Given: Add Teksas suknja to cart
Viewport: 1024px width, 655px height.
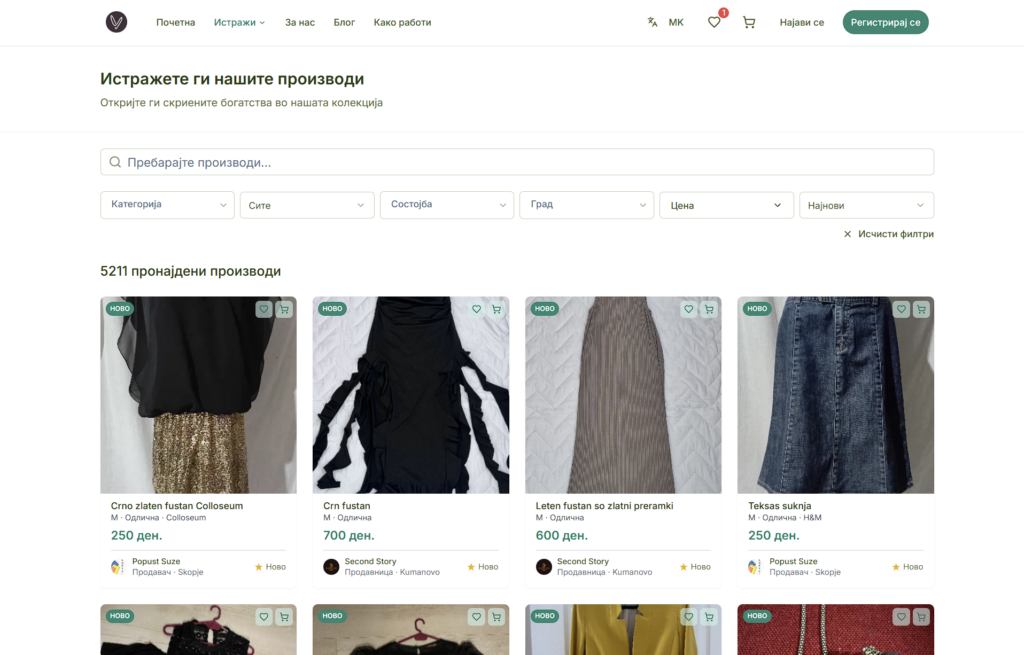Looking at the screenshot, I should (921, 310).
